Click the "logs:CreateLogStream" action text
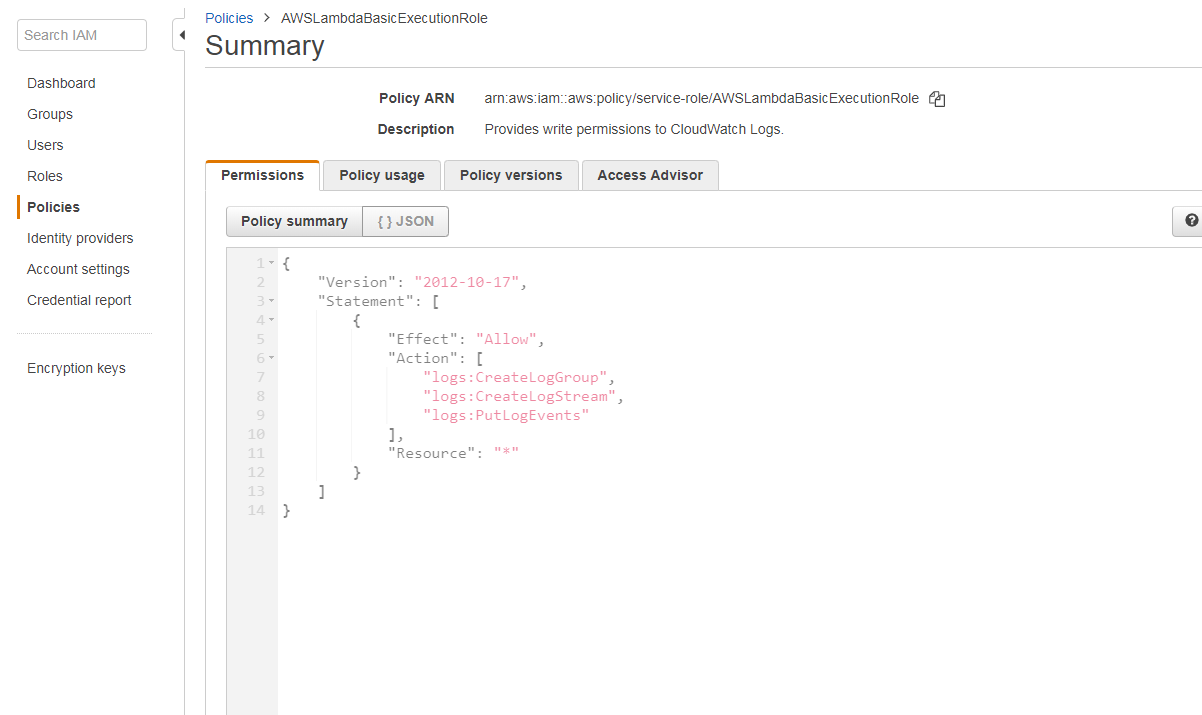Viewport: 1202px width, 715px height. [x=520, y=396]
